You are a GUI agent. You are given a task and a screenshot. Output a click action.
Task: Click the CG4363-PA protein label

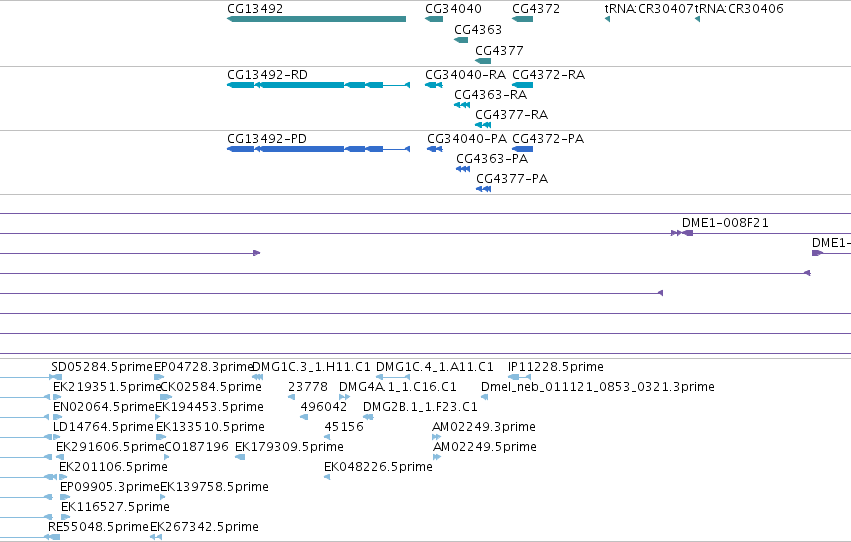click(492, 159)
